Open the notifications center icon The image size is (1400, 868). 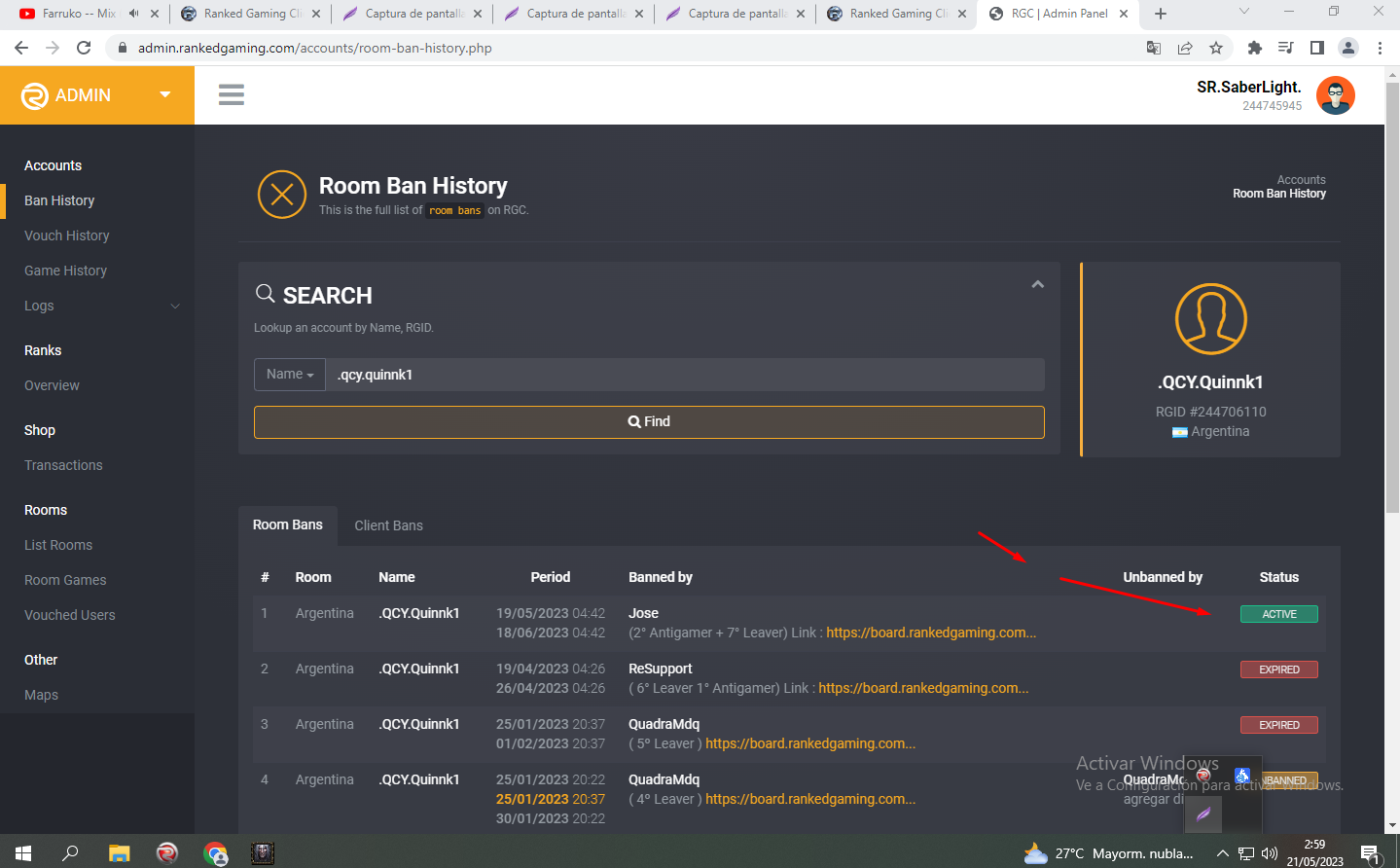pyautogui.click(x=1370, y=854)
